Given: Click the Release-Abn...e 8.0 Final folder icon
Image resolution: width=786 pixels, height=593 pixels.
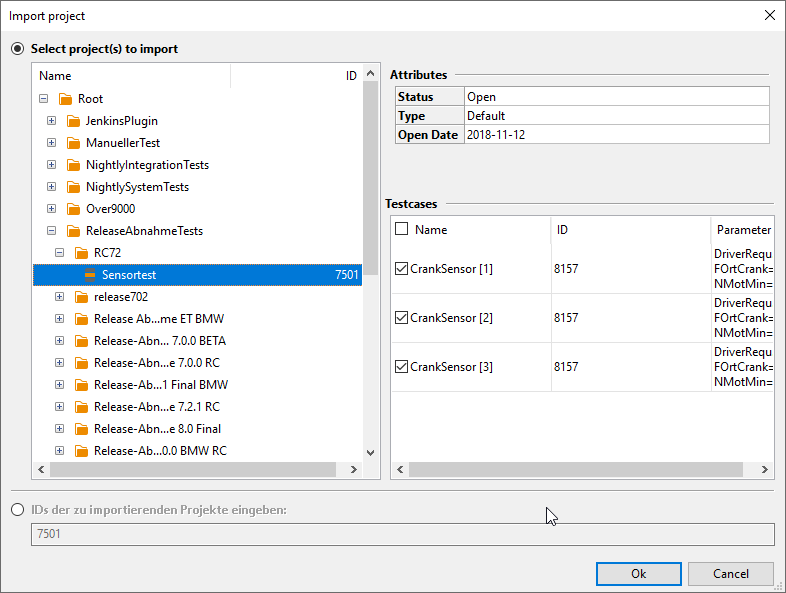Looking at the screenshot, I should click(82, 429).
